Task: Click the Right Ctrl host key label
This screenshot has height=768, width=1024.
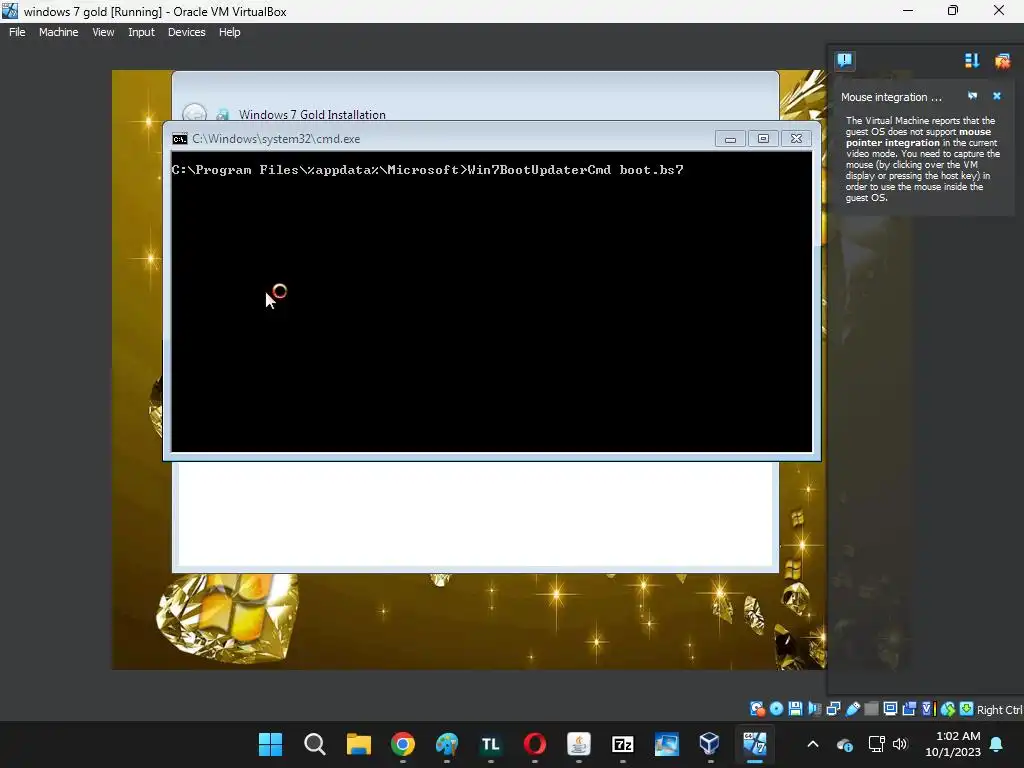Action: click(x=1000, y=710)
